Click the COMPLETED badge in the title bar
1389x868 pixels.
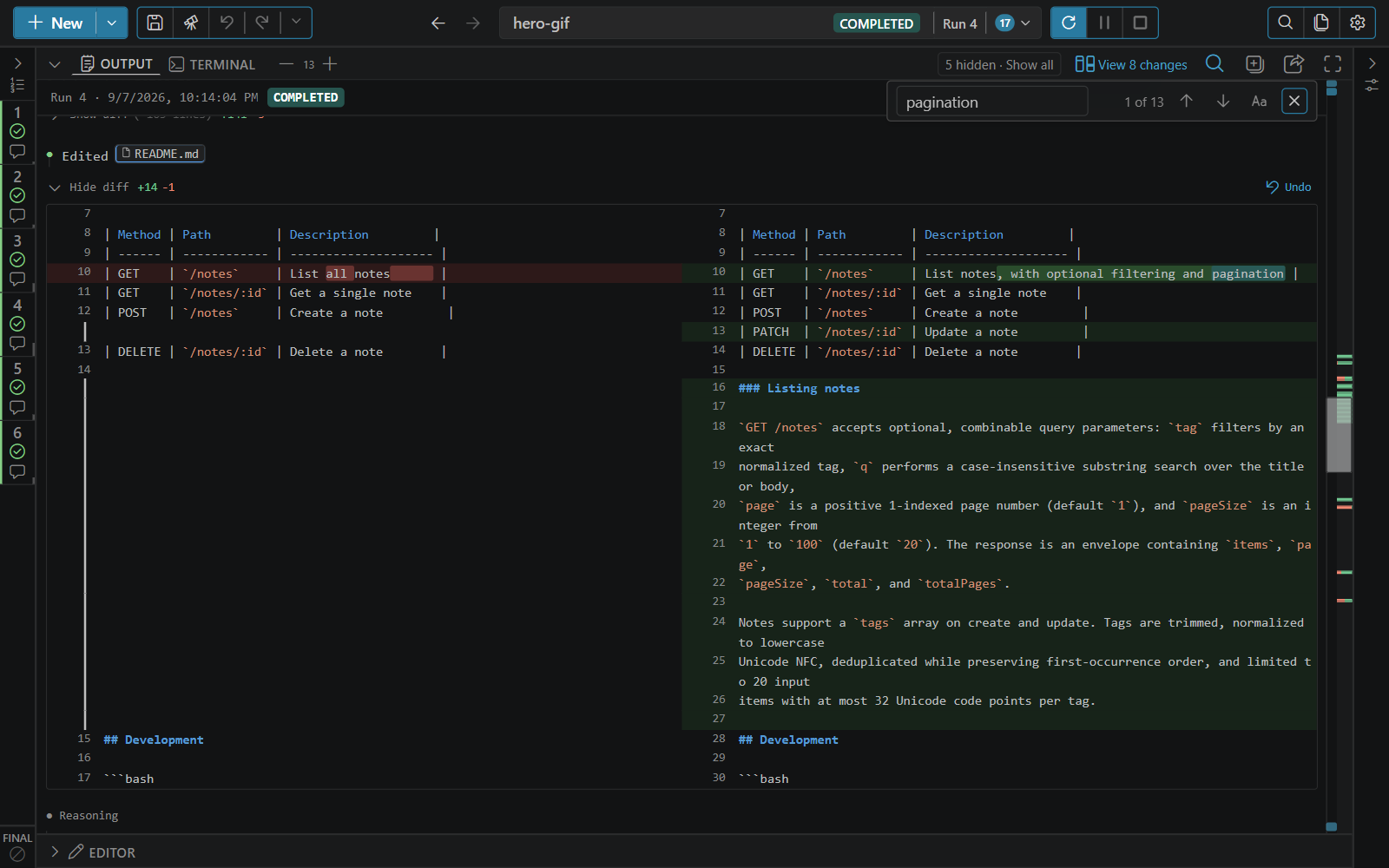(x=876, y=23)
